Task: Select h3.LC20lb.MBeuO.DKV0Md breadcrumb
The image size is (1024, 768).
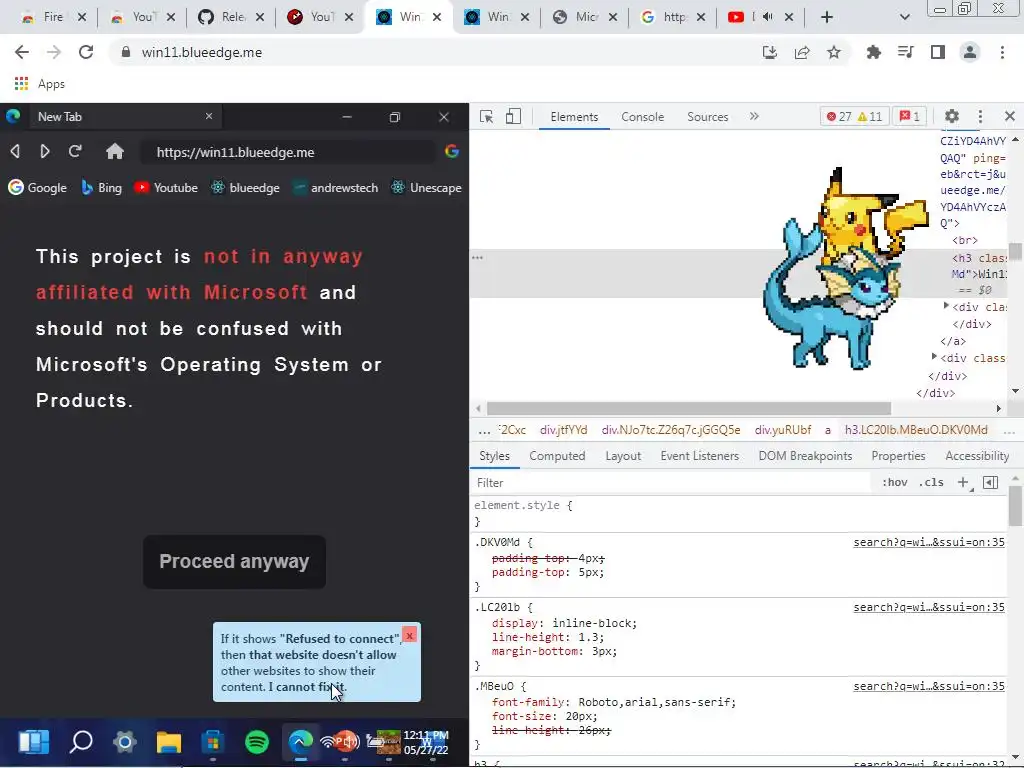Action: point(916,430)
